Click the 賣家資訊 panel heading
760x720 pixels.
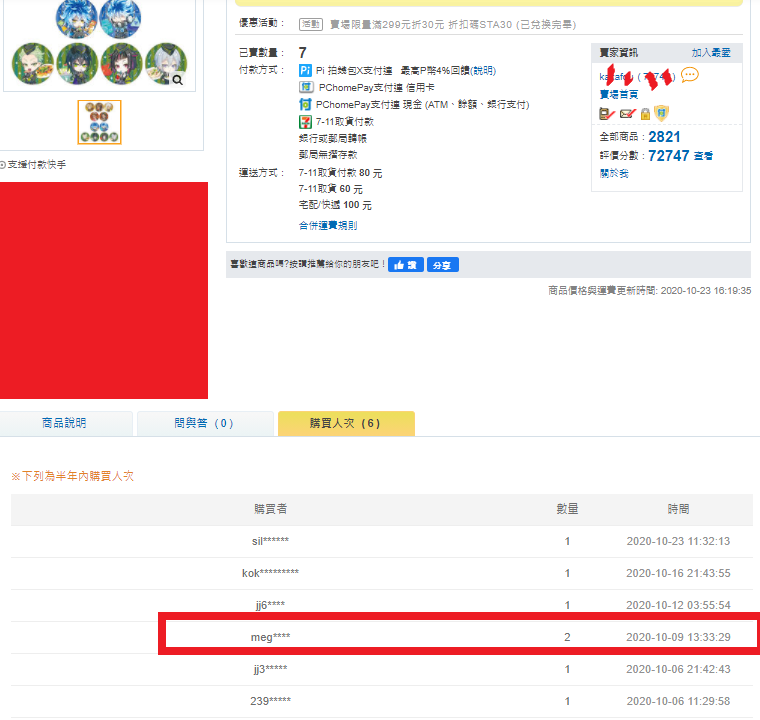click(x=618, y=53)
